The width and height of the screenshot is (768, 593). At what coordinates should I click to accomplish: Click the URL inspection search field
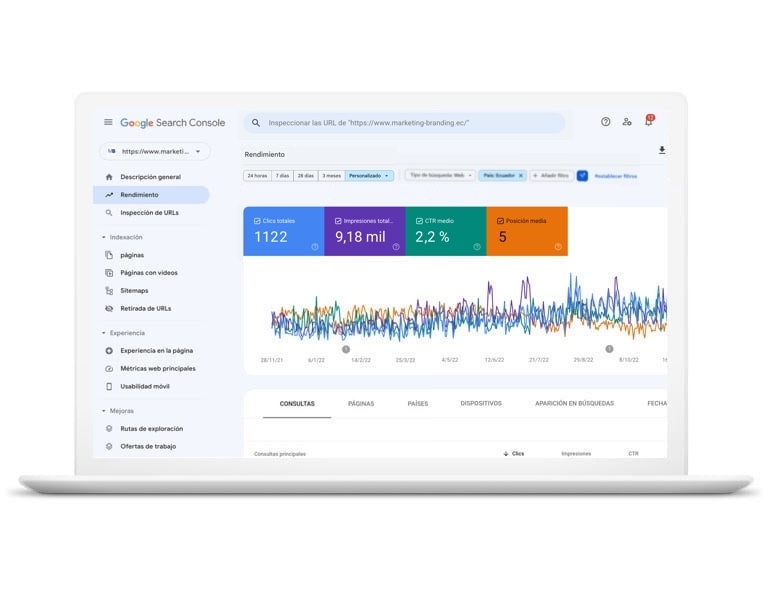point(405,123)
